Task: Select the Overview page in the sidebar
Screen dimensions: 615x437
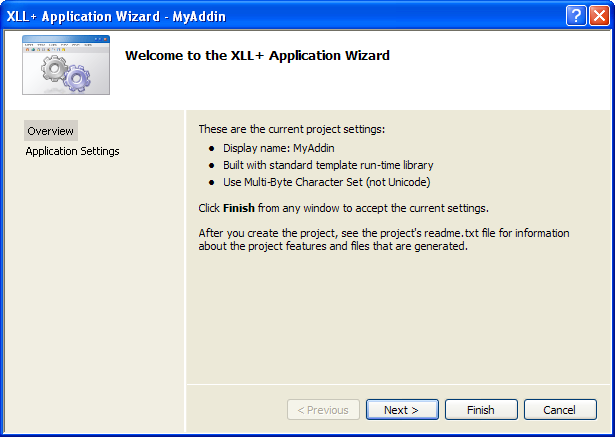Action: [51, 131]
